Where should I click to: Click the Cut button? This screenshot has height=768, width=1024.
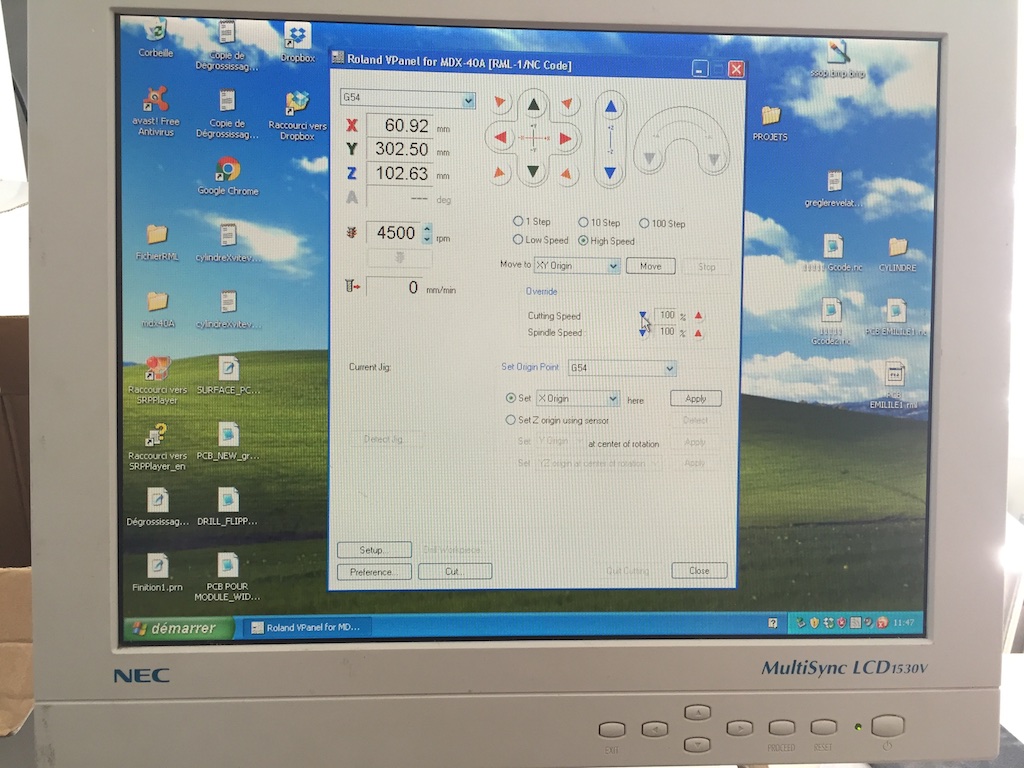pyautogui.click(x=455, y=571)
